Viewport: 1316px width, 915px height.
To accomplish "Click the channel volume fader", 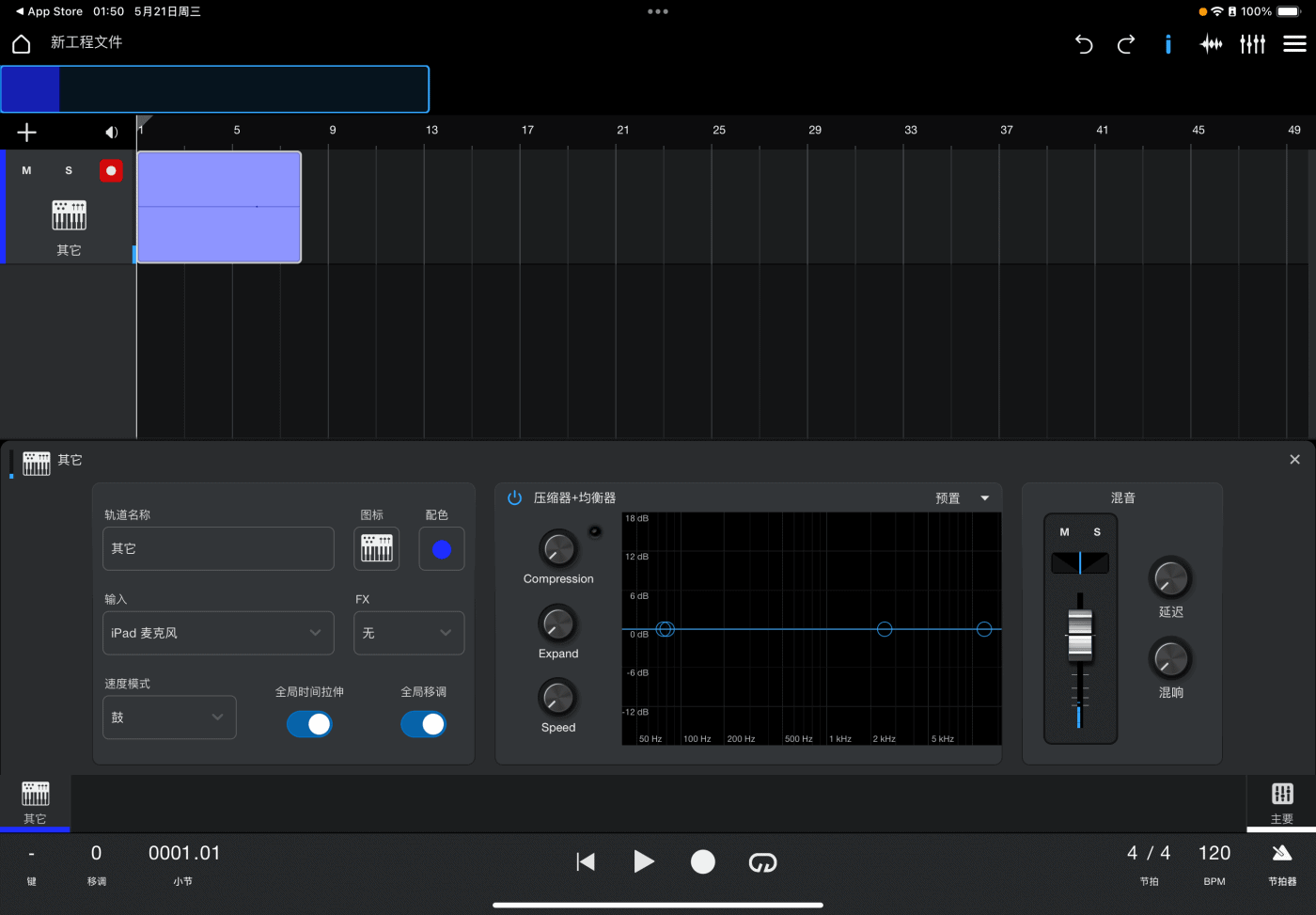I will pos(1080,635).
